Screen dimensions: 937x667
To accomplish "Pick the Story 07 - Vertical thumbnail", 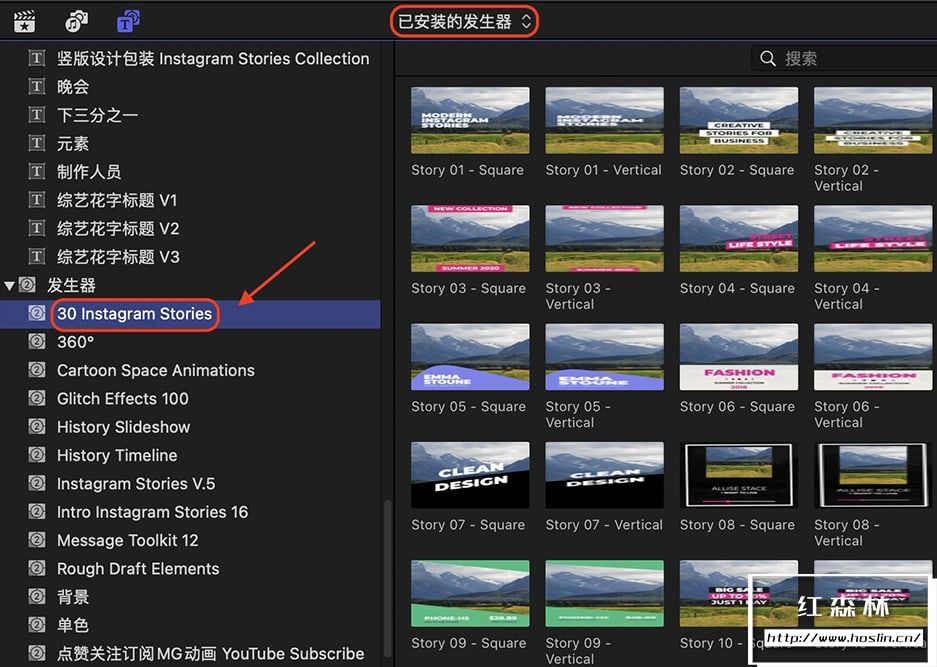I will (x=605, y=475).
